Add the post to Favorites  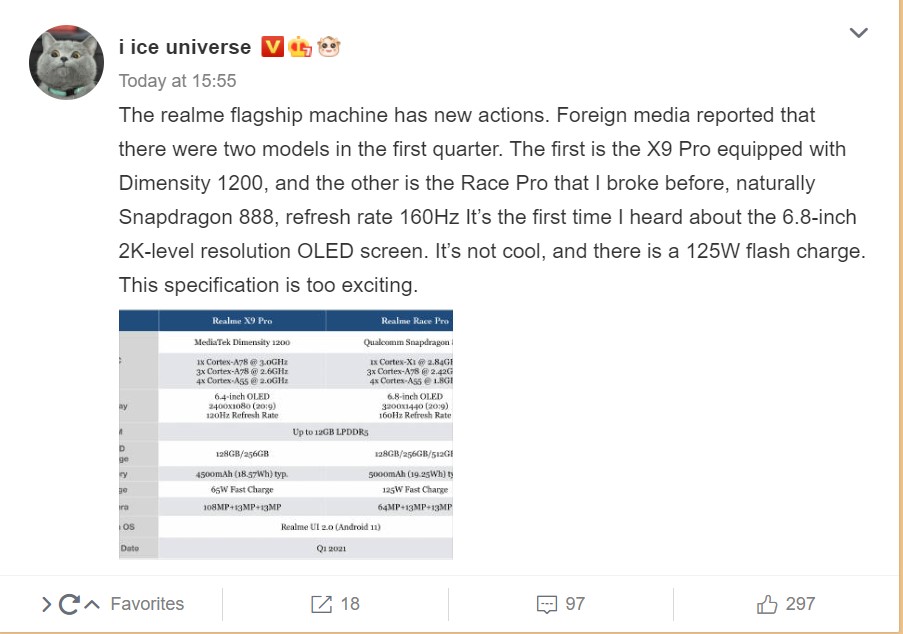(x=147, y=603)
